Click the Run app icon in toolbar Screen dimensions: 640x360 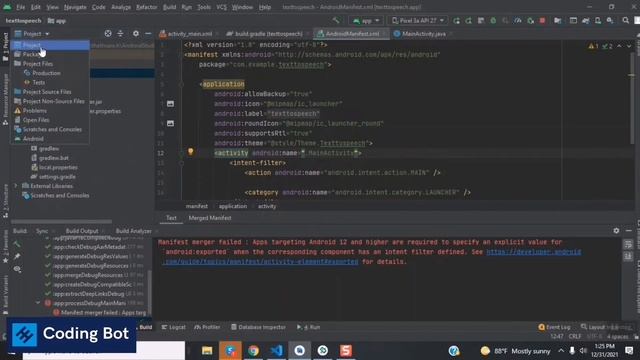tap(456, 20)
